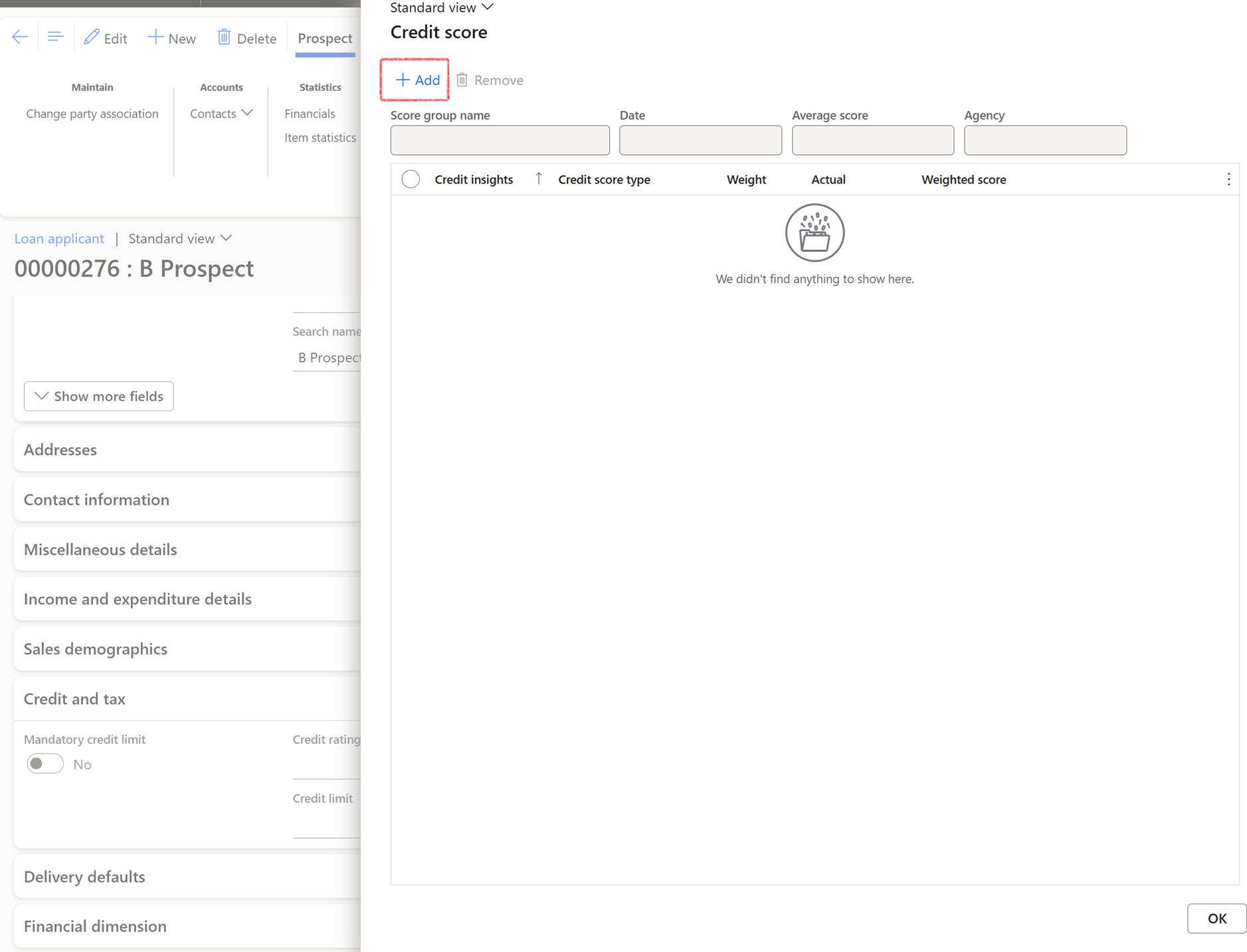Click Add in Credit score pane
The width and height of the screenshot is (1247, 952).
(417, 80)
